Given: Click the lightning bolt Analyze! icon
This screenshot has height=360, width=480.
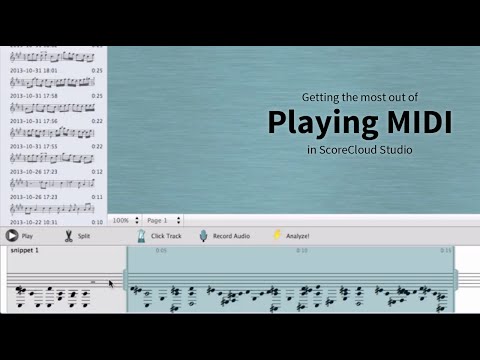Looking at the screenshot, I should pyautogui.click(x=277, y=235).
